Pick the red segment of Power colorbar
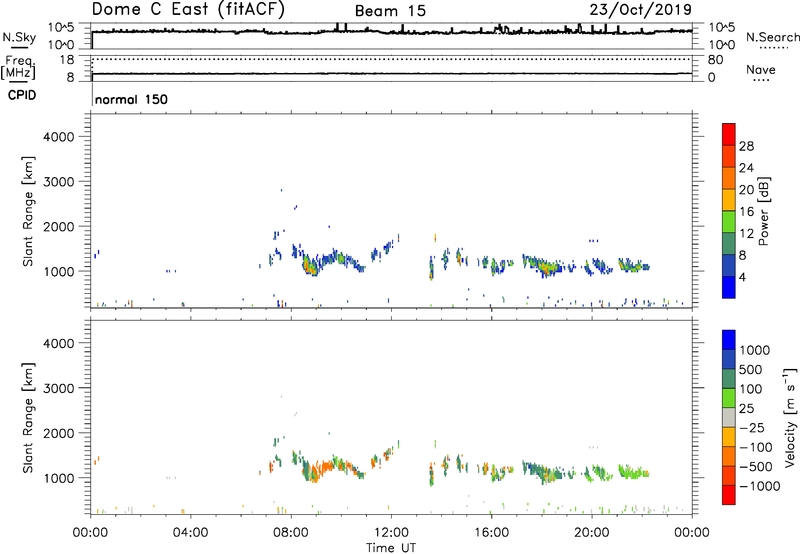Image resolution: width=800 pixels, height=554 pixels. tap(729, 134)
